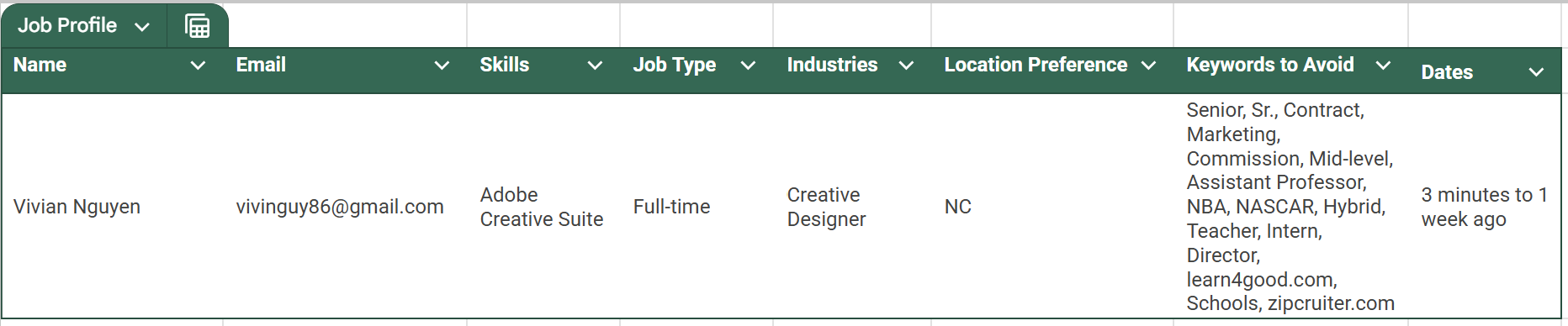Open the Email column filter dropdown

pyautogui.click(x=442, y=66)
